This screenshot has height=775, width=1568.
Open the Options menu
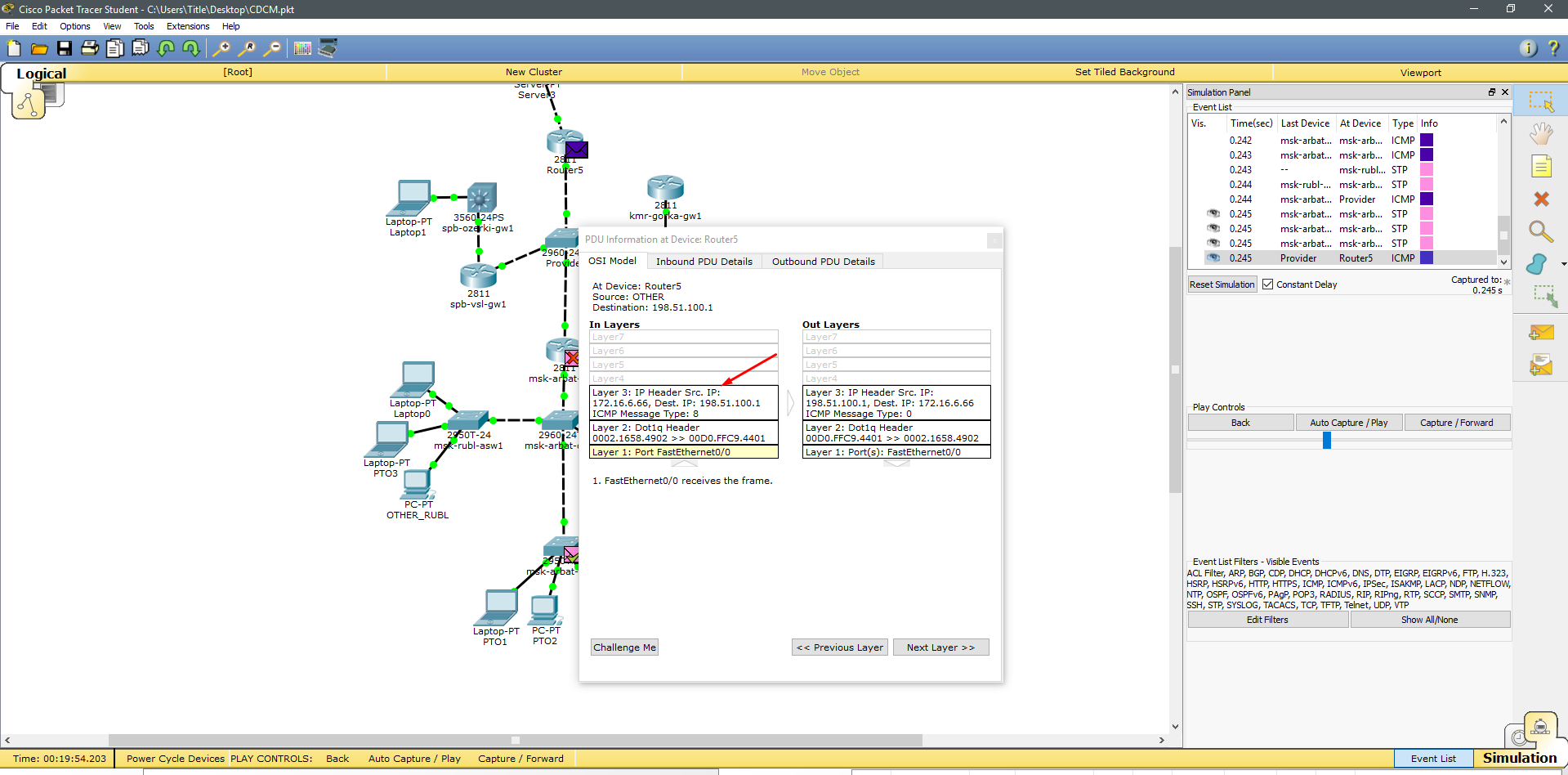[x=75, y=26]
